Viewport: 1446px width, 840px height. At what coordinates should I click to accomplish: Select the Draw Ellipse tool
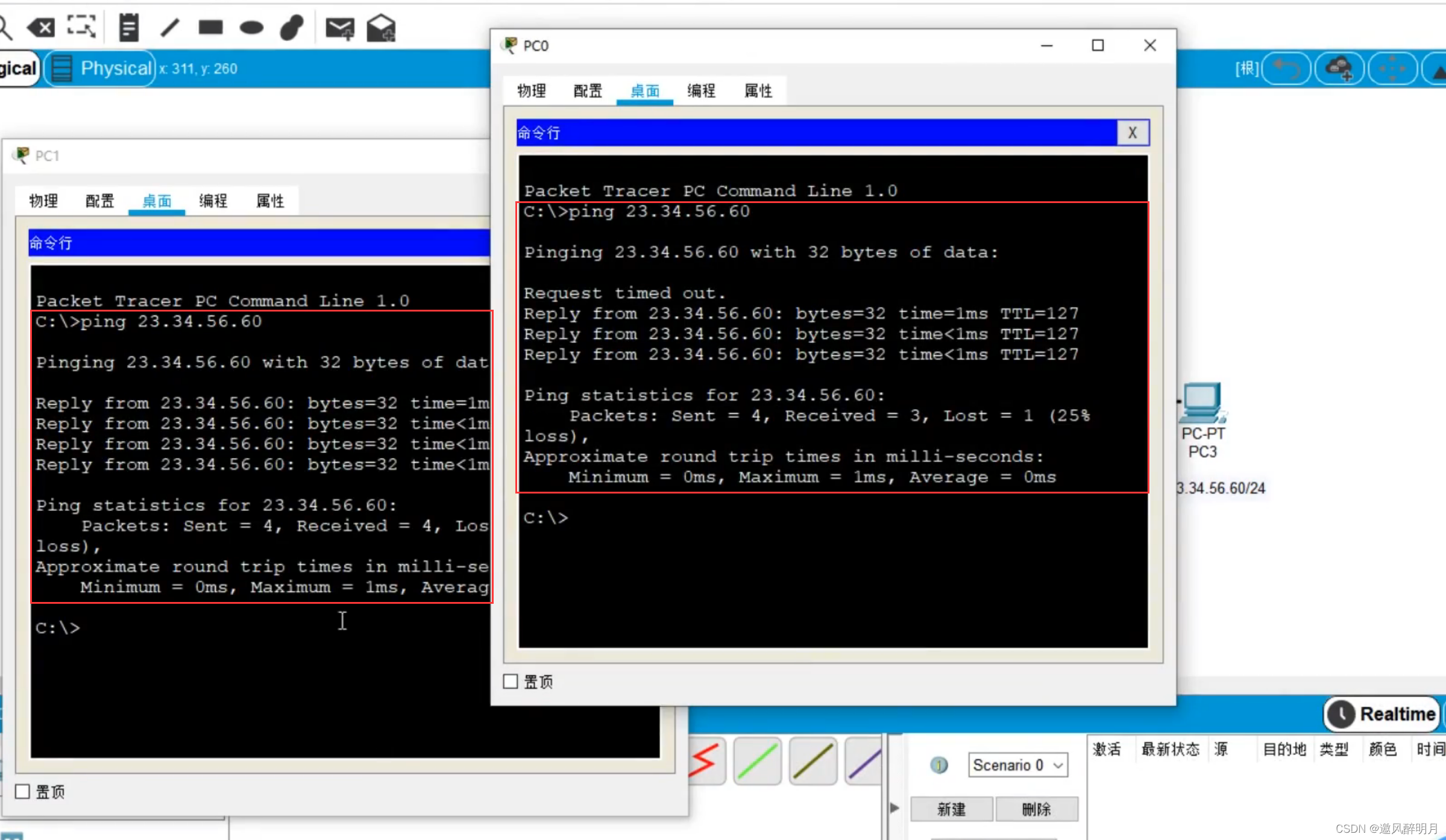(x=251, y=27)
